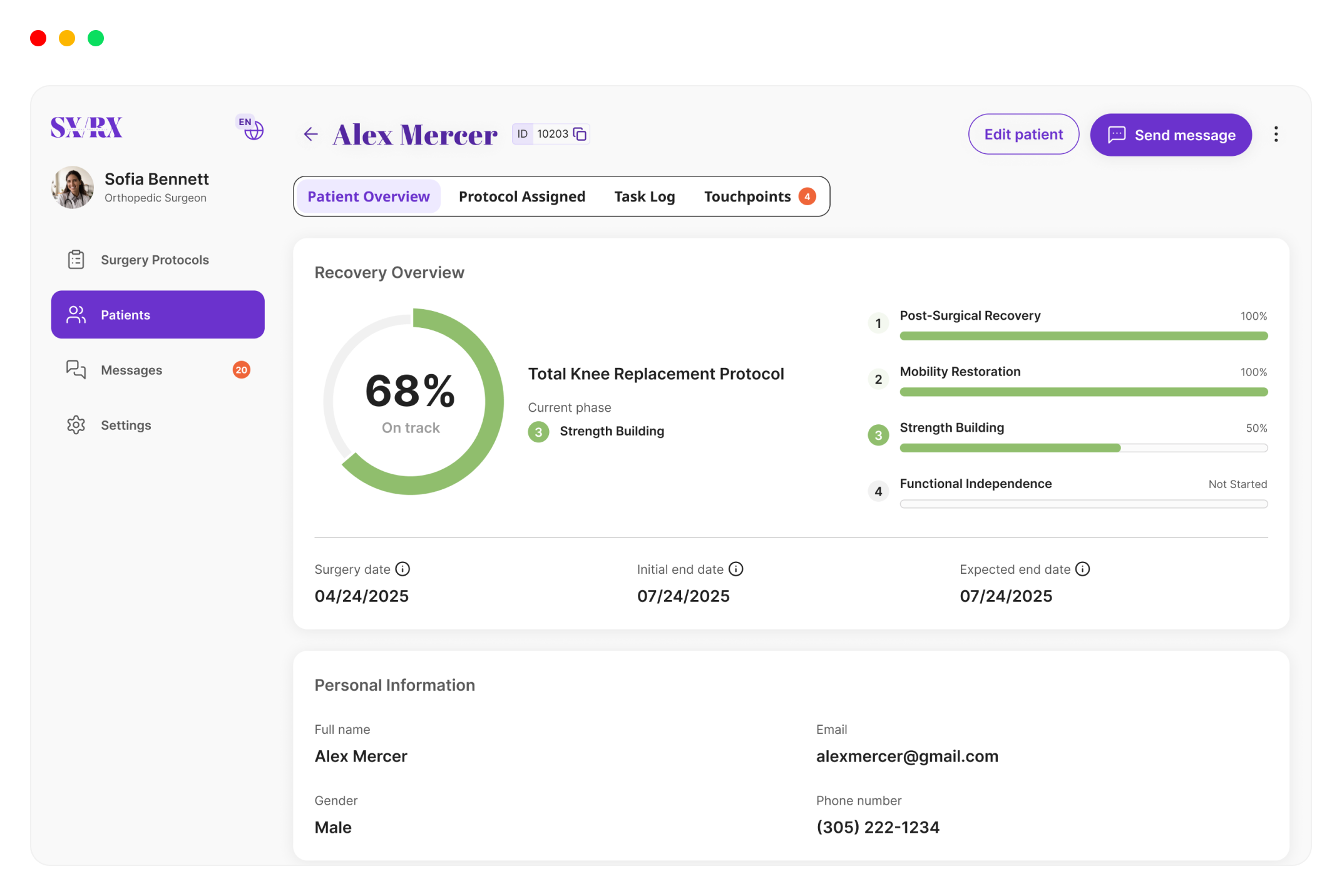
Task: Open Messages with 20 unread badge
Action: click(x=131, y=370)
